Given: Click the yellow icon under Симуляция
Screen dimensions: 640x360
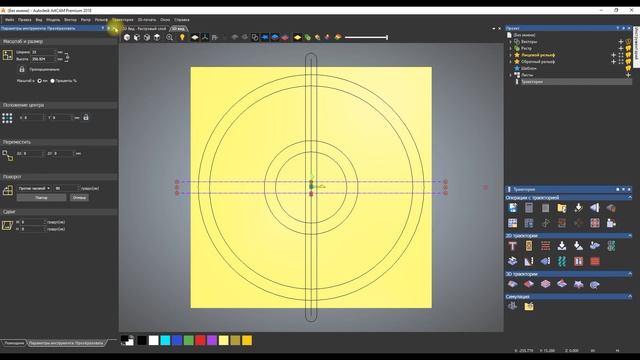Looking at the screenshot, I should (529, 306).
